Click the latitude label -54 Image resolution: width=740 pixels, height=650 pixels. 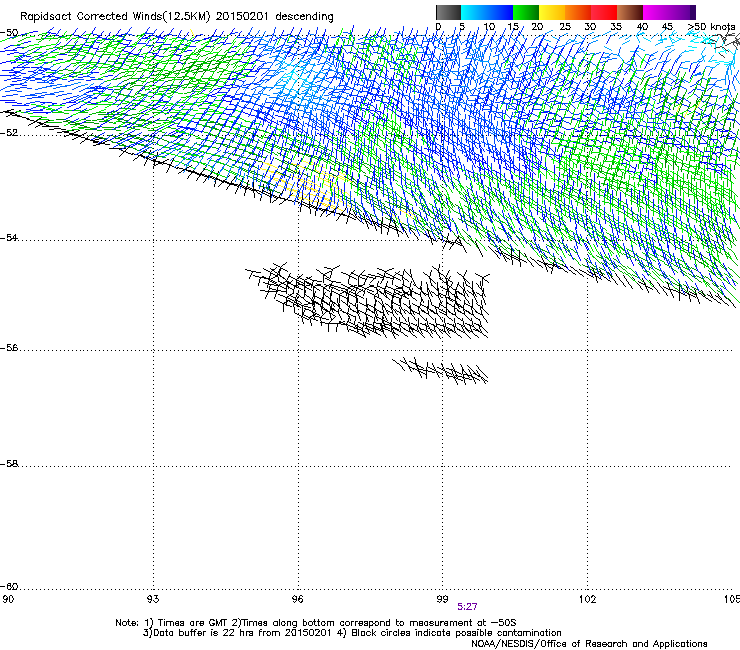tap(9, 237)
